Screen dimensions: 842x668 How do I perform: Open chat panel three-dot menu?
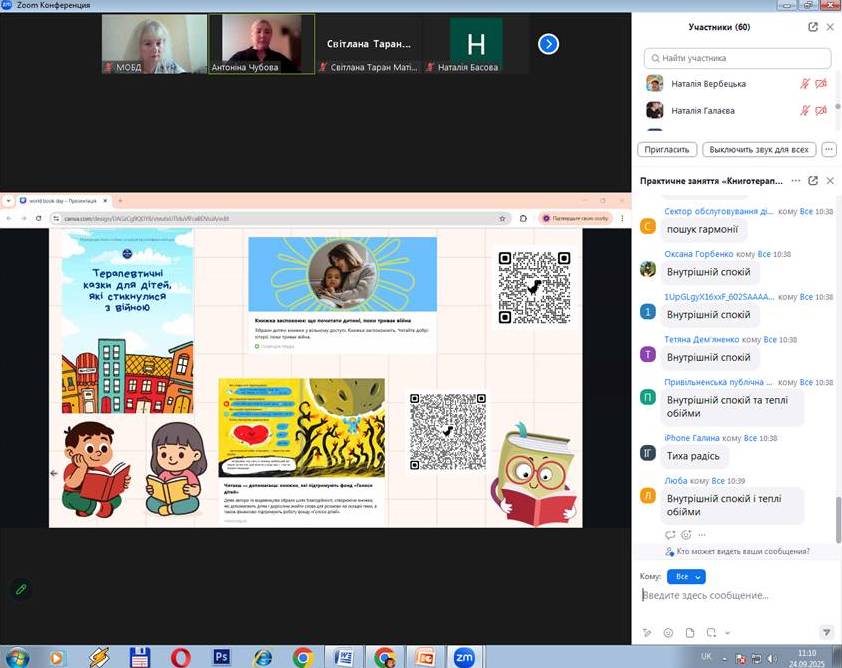click(796, 181)
